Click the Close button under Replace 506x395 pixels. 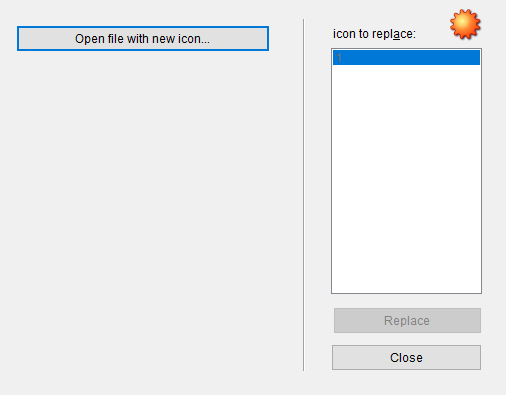coord(406,357)
